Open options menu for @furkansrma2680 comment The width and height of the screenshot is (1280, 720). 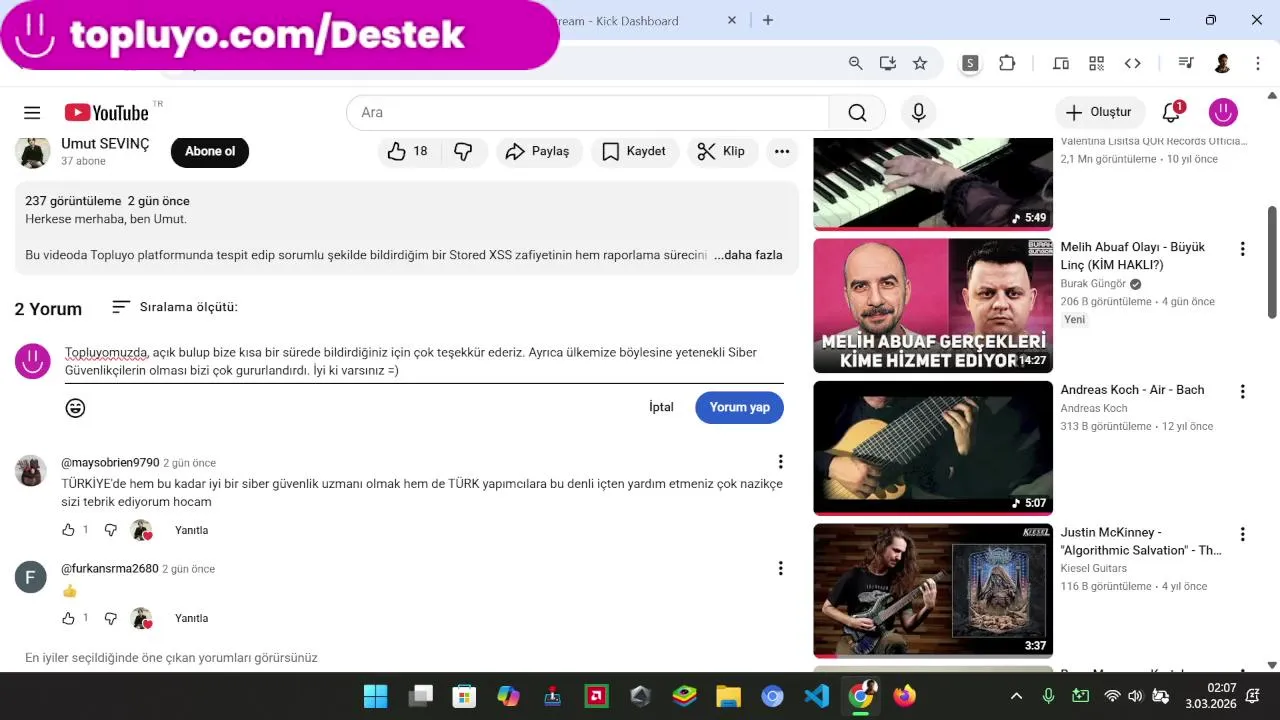click(780, 568)
